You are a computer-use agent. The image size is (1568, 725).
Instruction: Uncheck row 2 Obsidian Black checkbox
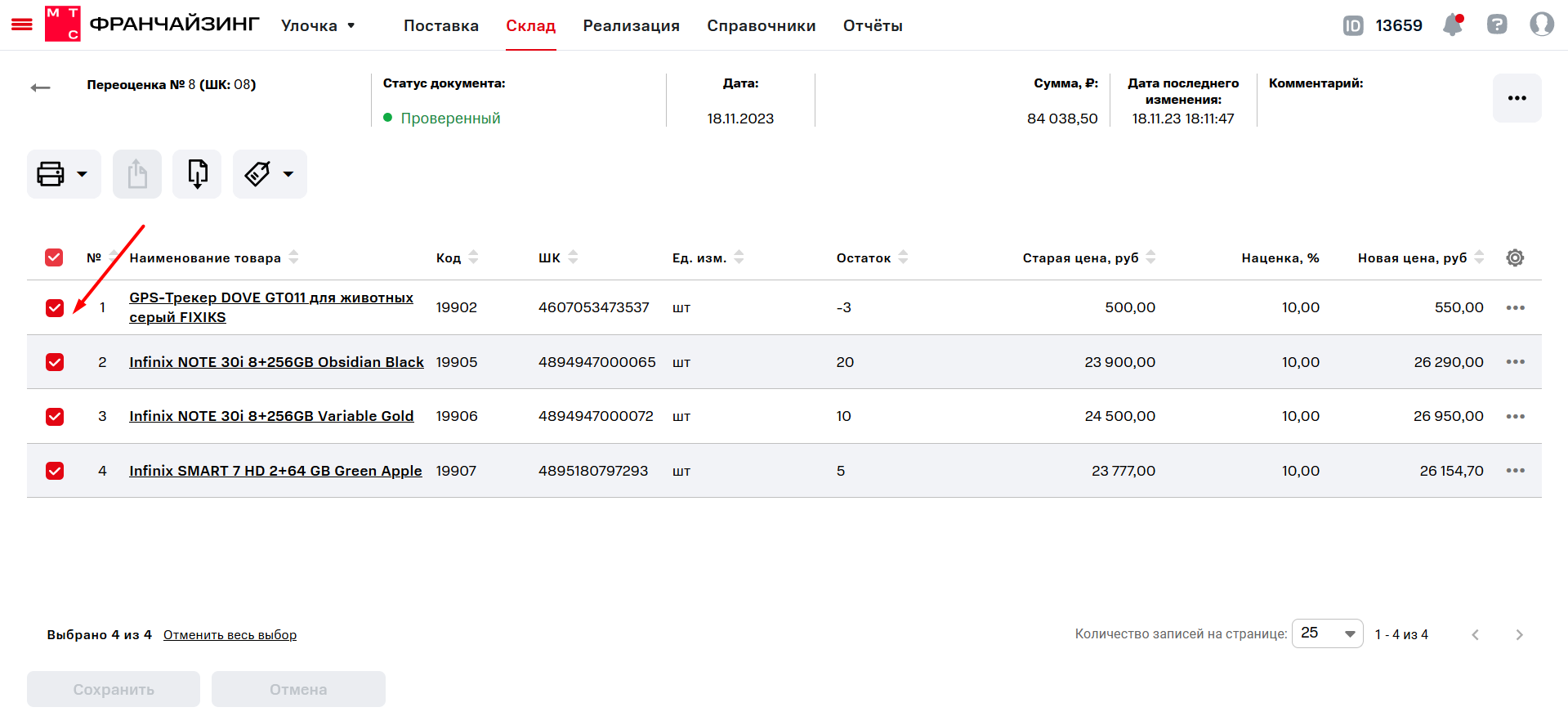(x=55, y=362)
